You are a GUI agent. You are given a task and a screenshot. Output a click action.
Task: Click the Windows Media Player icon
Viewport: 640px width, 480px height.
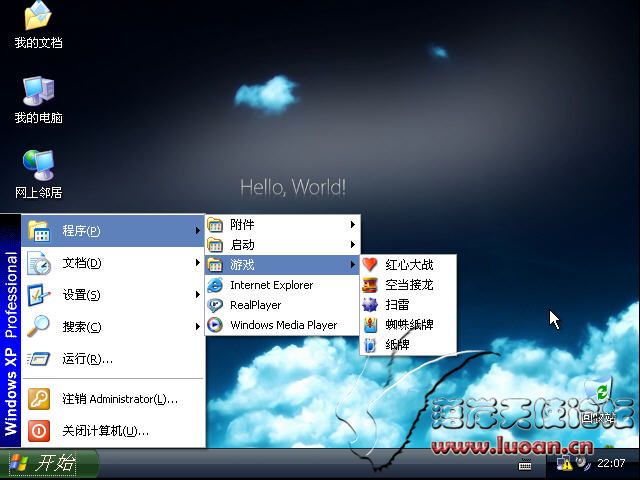[215, 325]
